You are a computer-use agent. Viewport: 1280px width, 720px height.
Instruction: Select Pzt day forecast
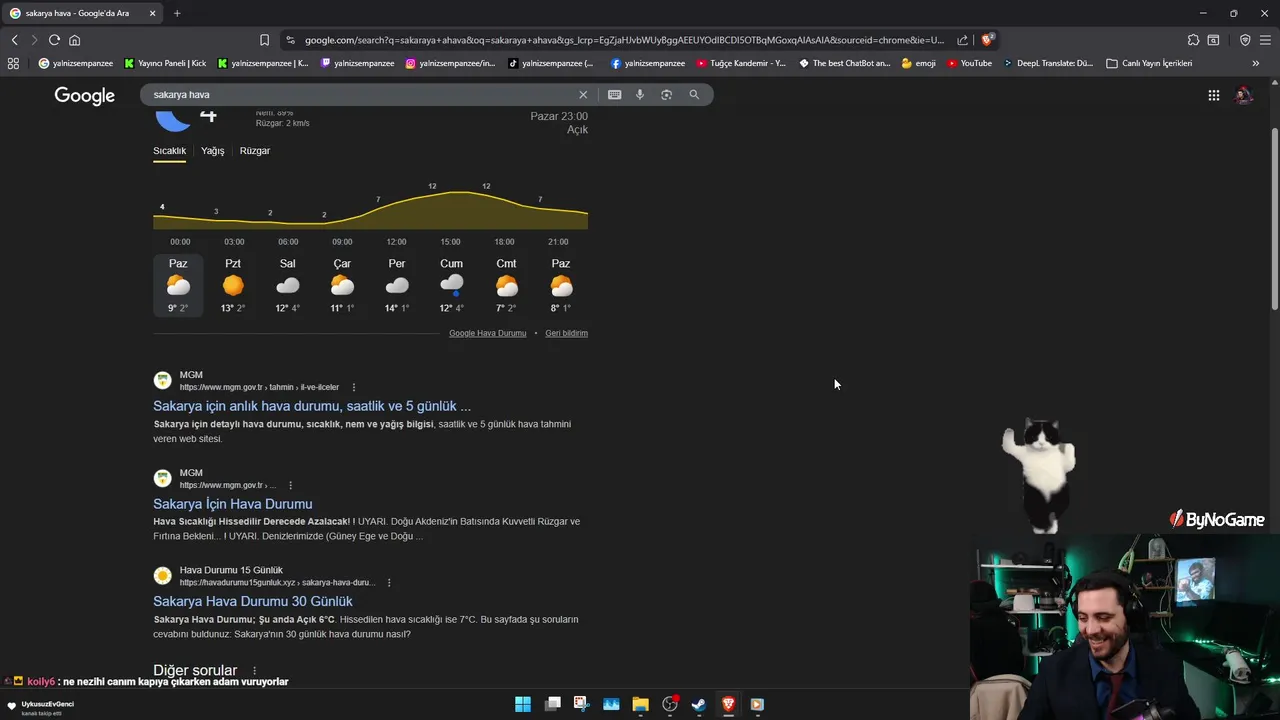click(233, 286)
